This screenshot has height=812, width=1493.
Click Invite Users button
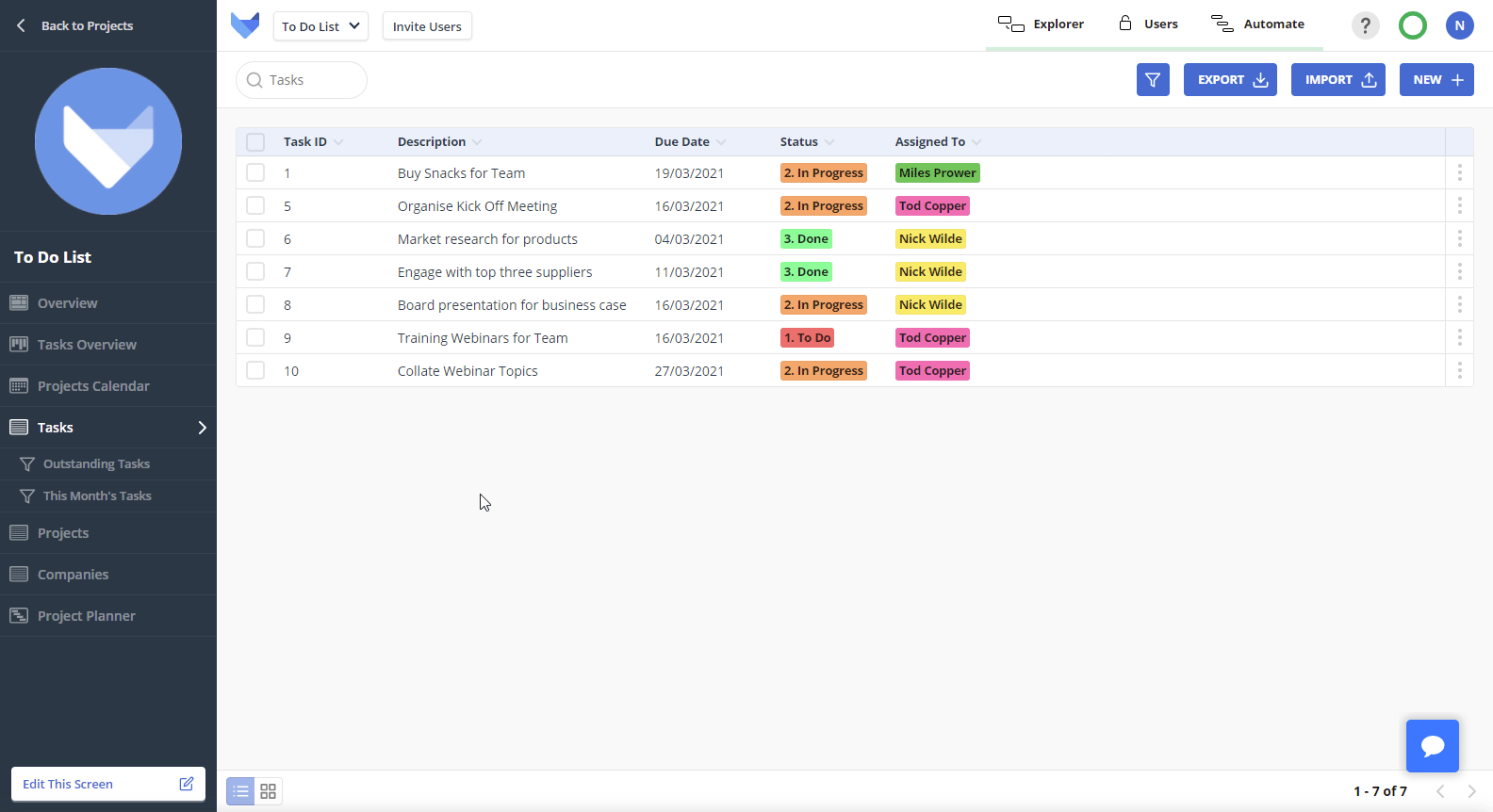pyautogui.click(x=427, y=26)
